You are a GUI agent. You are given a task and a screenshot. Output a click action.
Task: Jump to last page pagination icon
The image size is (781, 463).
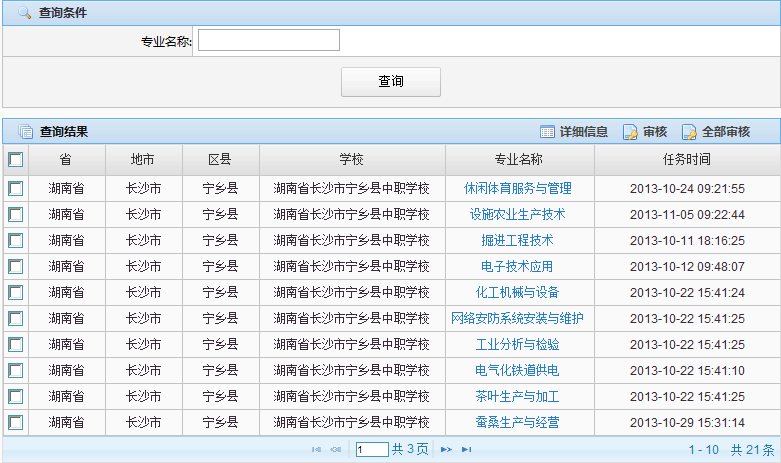point(466,450)
